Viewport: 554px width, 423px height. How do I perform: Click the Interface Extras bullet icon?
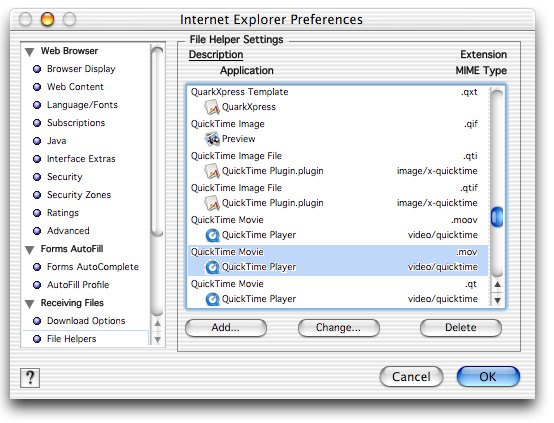click(x=37, y=159)
